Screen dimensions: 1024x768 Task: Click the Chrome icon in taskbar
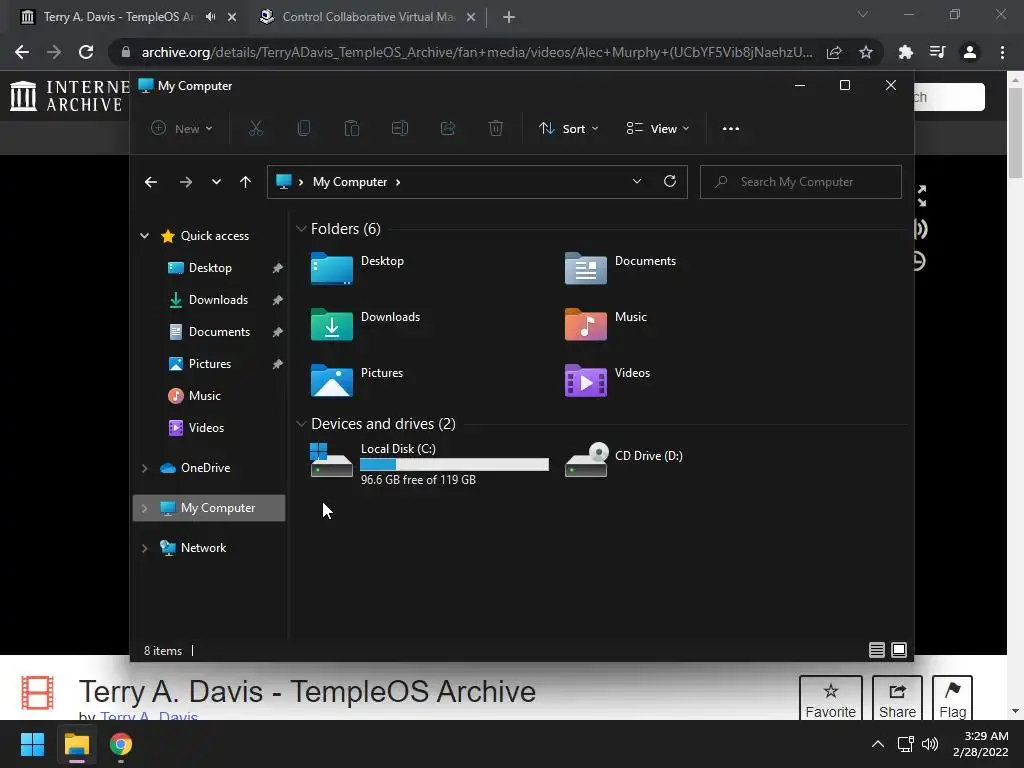121,744
